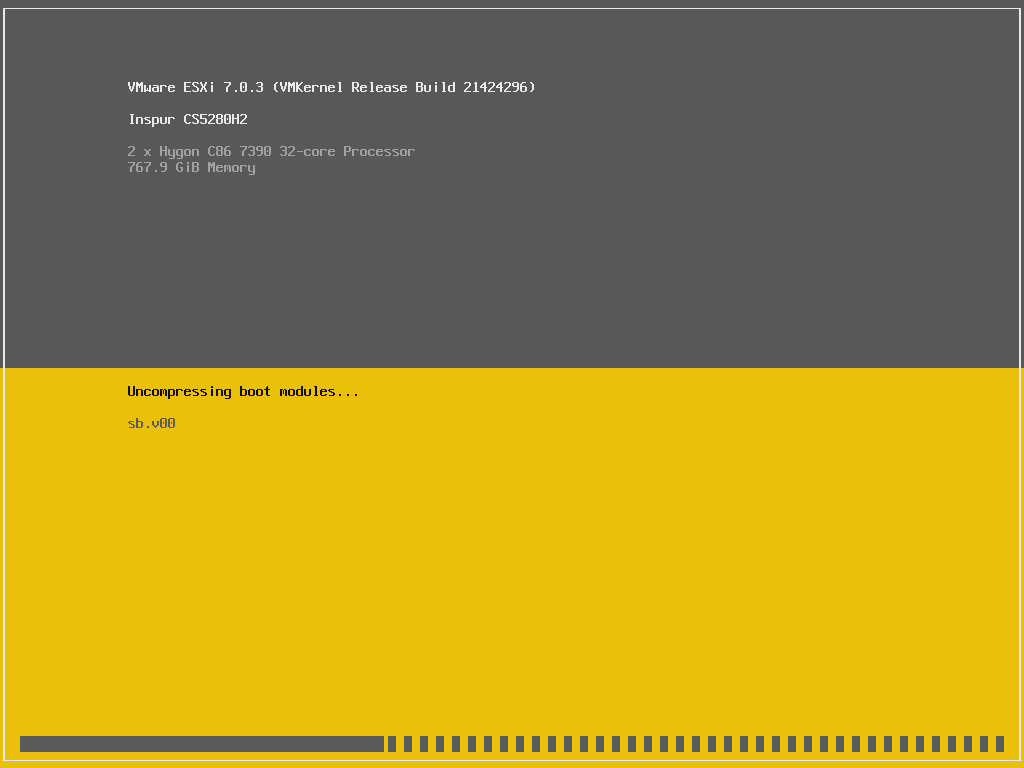Click the last dash of the progress bar
Screen dimensions: 1024x768
(999, 744)
